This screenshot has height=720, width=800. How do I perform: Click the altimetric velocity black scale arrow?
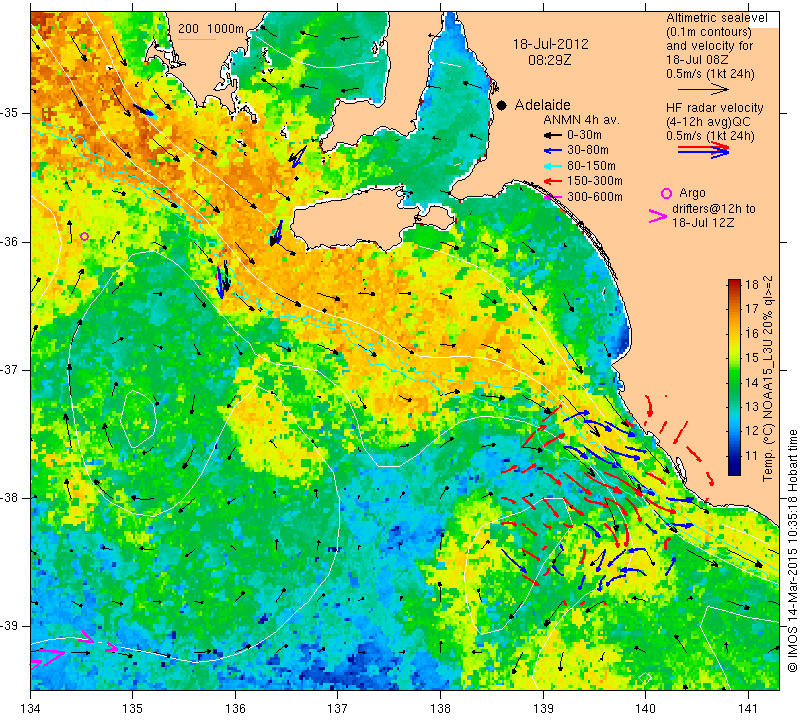tap(704, 89)
